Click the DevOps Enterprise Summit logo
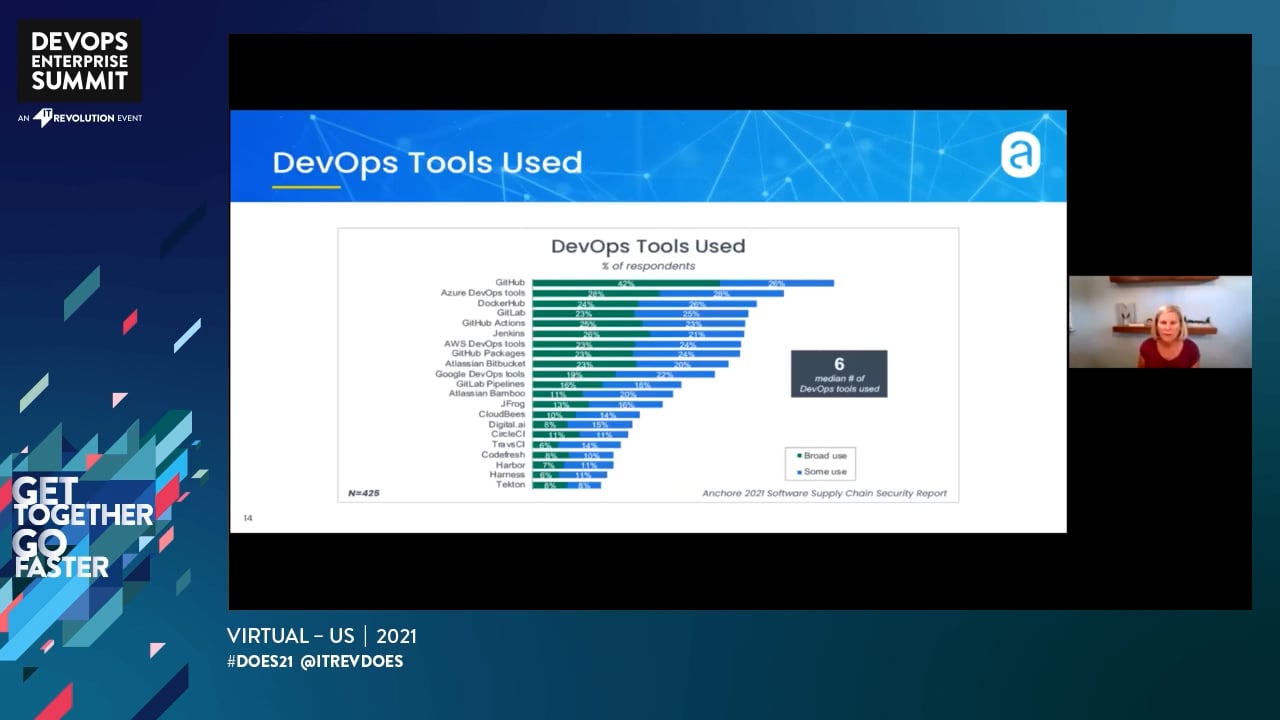The width and height of the screenshot is (1280, 720). pos(80,60)
